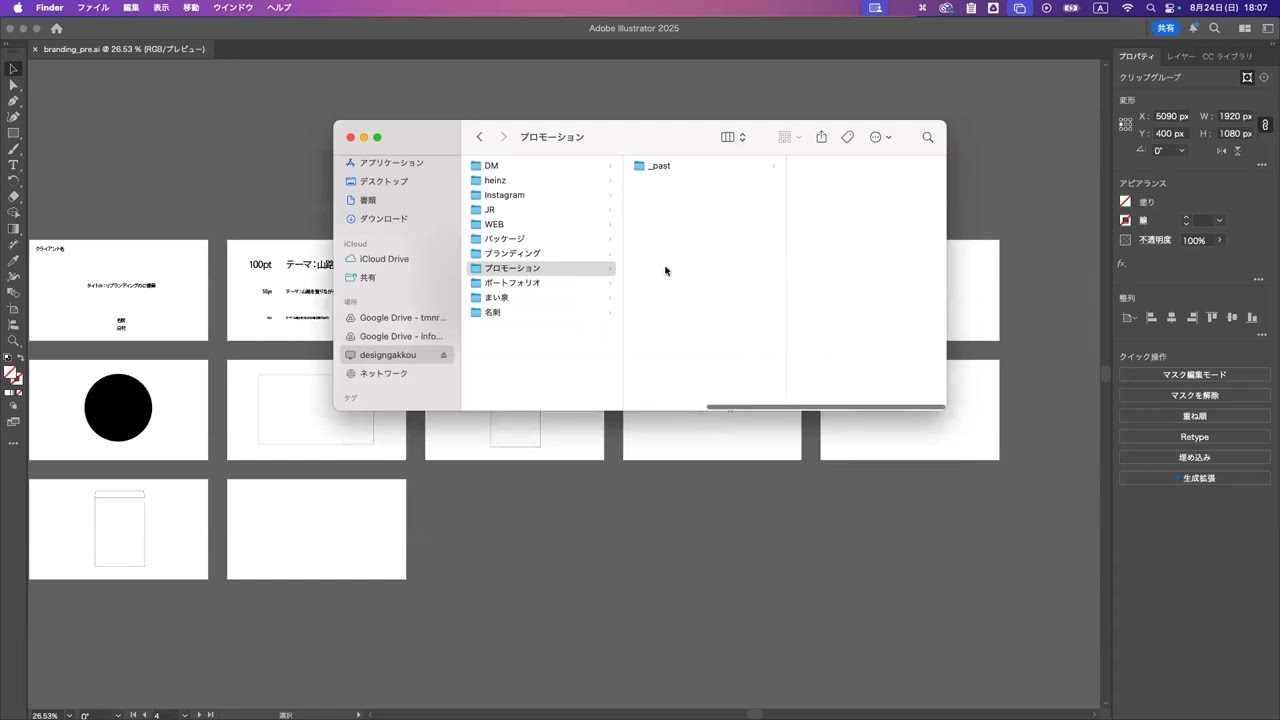Select the Curvature tool
The height and width of the screenshot is (720, 1280).
[13, 118]
